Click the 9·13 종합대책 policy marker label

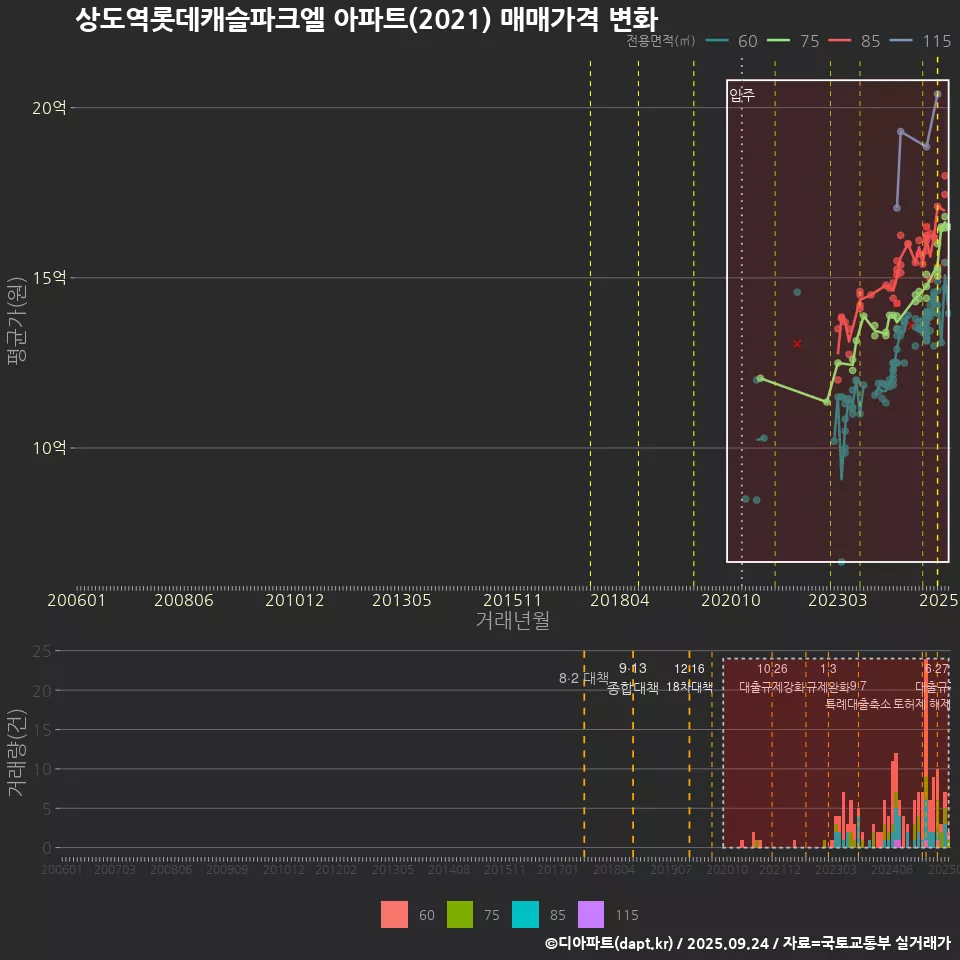pos(633,678)
